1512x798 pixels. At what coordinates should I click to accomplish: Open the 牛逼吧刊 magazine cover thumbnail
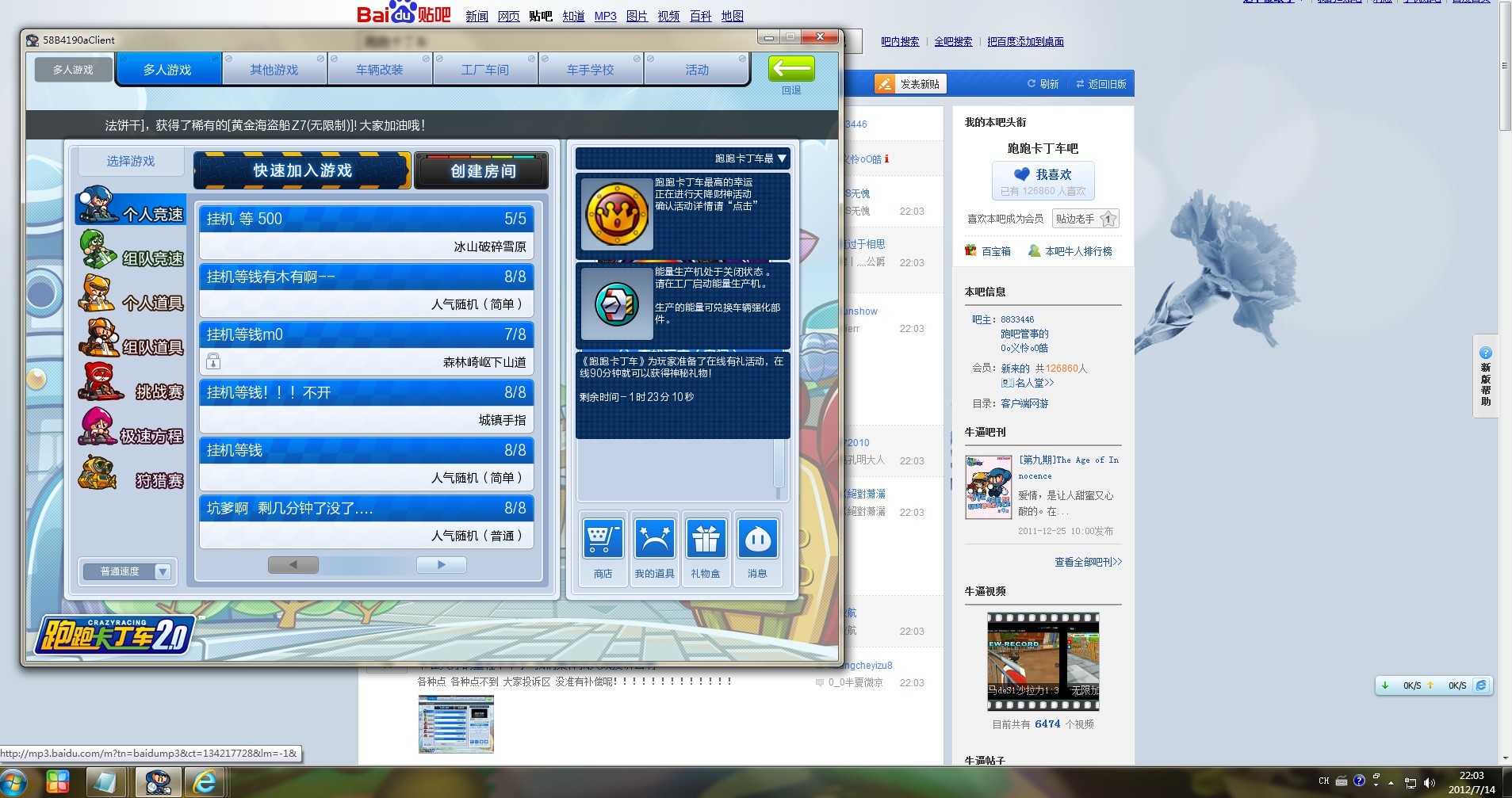tap(989, 487)
